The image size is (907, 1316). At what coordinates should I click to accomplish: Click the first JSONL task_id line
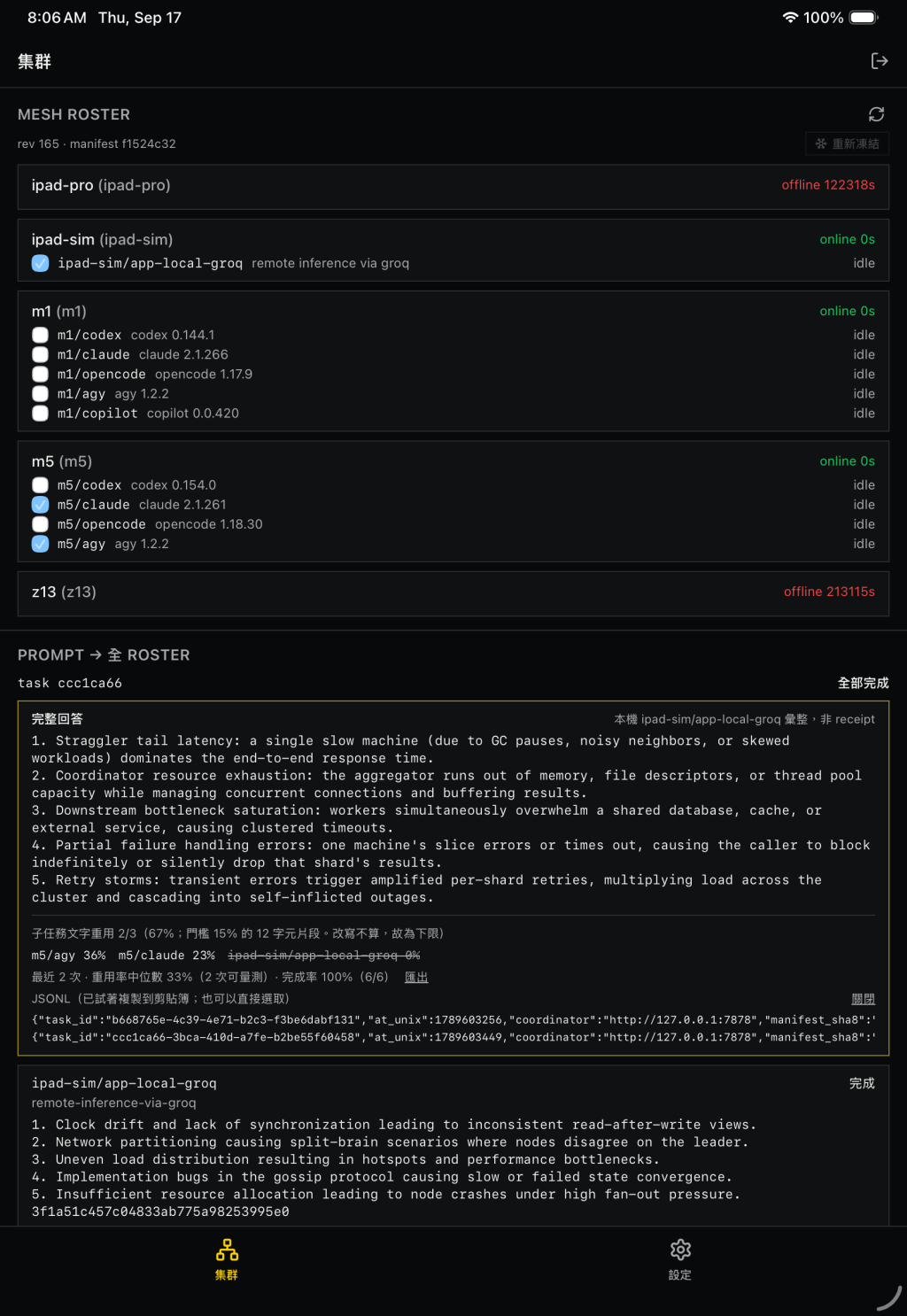(453, 1019)
